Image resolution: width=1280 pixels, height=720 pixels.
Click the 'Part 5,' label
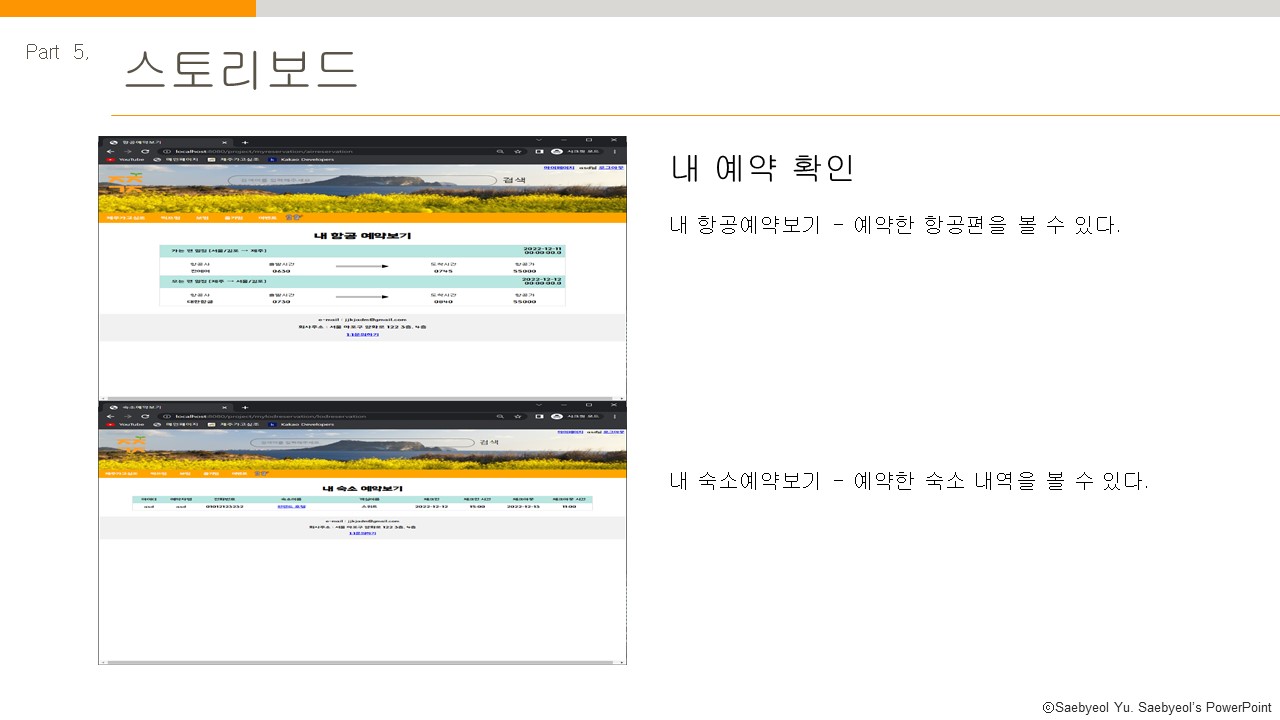[57, 52]
